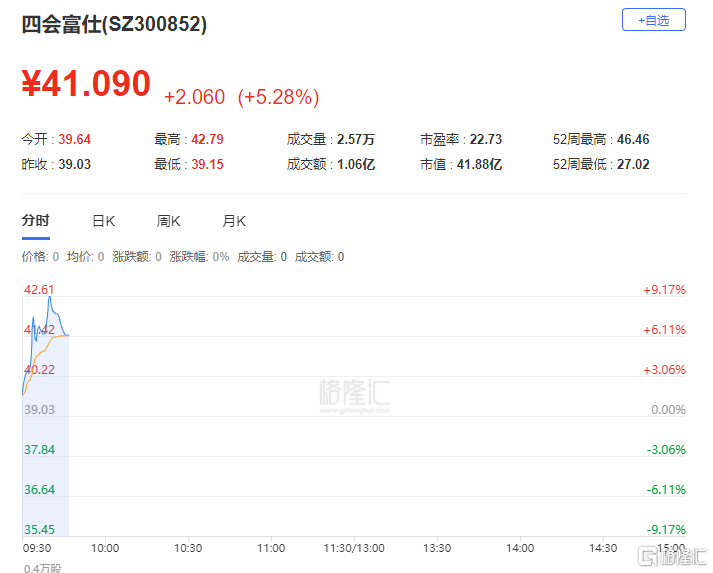Click the 市值 value 41.88亿
The height and width of the screenshot is (573, 713).
click(479, 164)
